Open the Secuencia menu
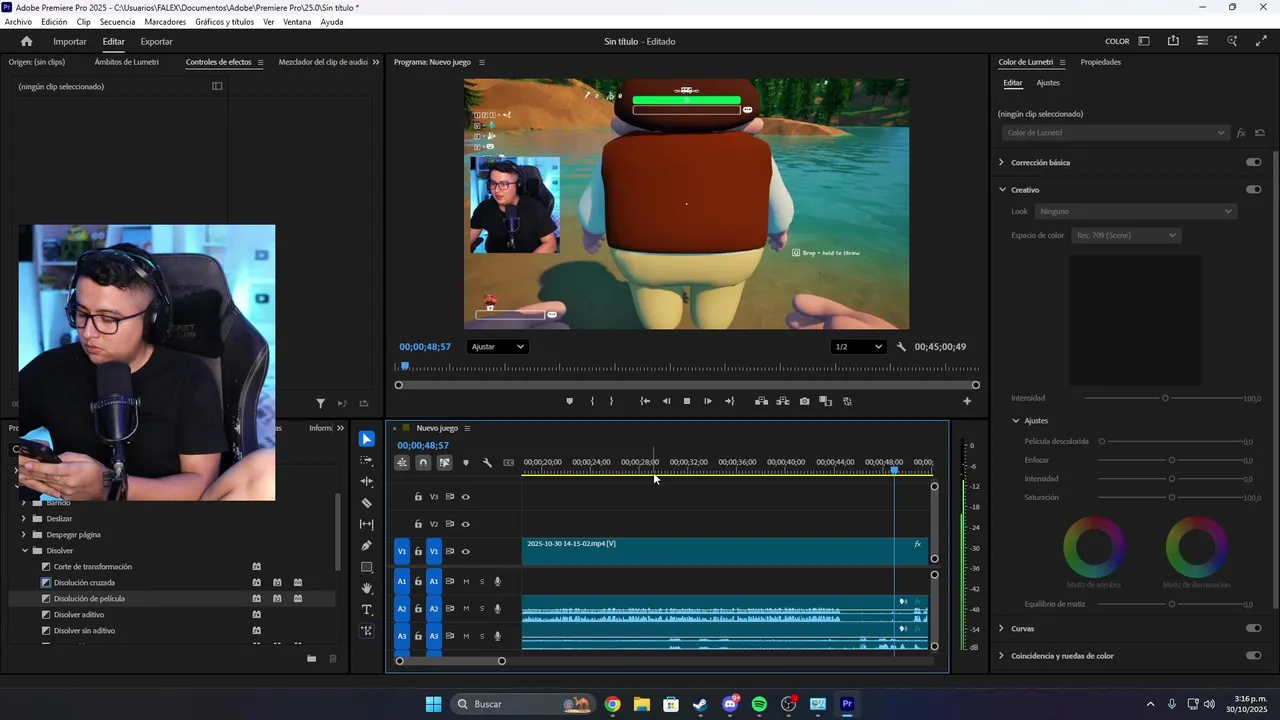The image size is (1280, 720). (117, 22)
